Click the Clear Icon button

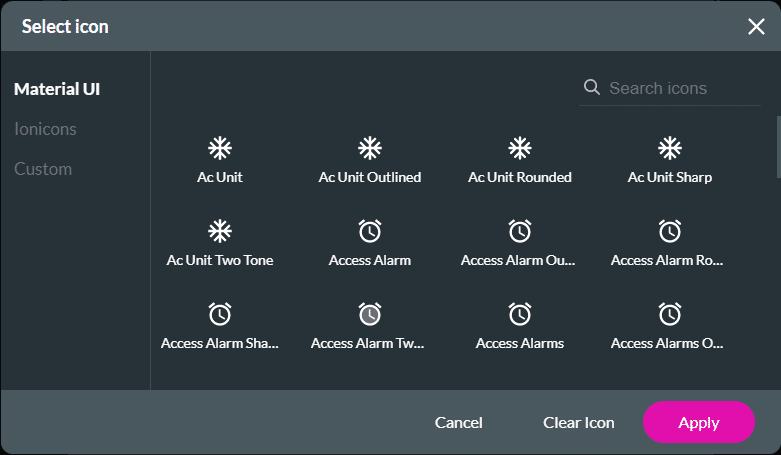(x=578, y=423)
